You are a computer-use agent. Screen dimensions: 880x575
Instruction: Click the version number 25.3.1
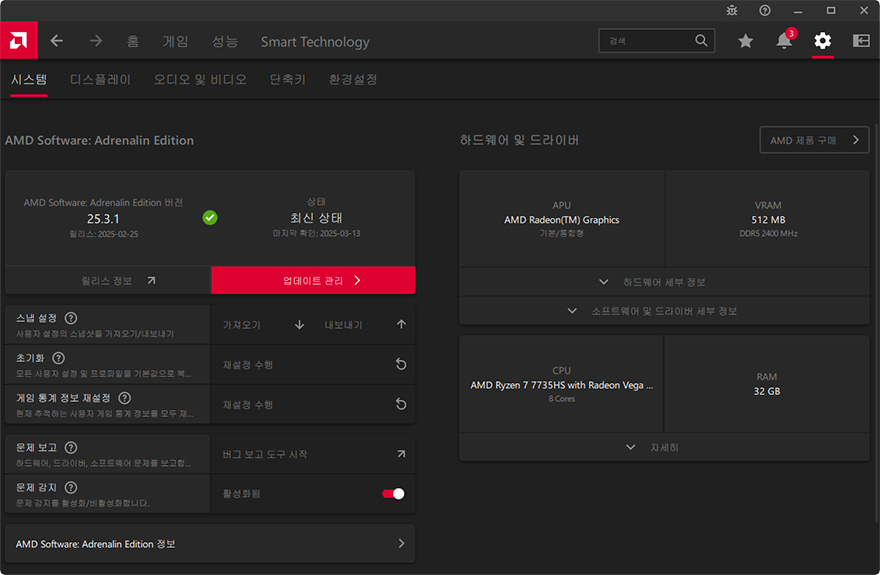[x=103, y=219]
